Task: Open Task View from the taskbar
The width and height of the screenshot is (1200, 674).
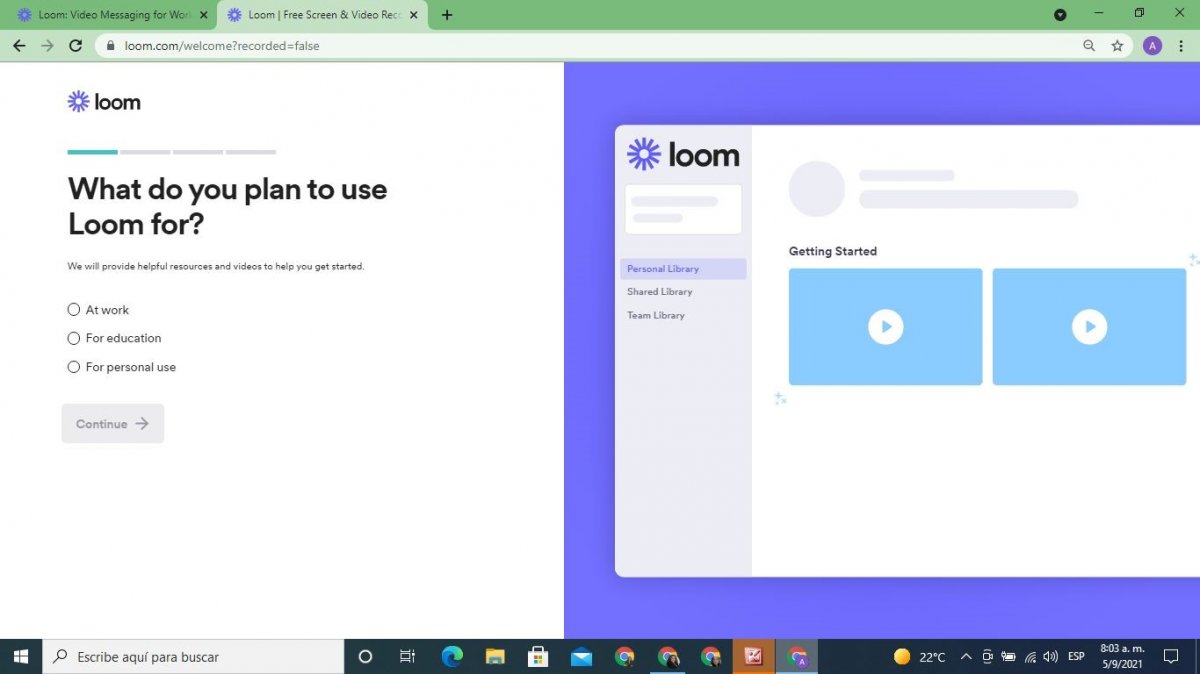Action: pyautogui.click(x=407, y=657)
